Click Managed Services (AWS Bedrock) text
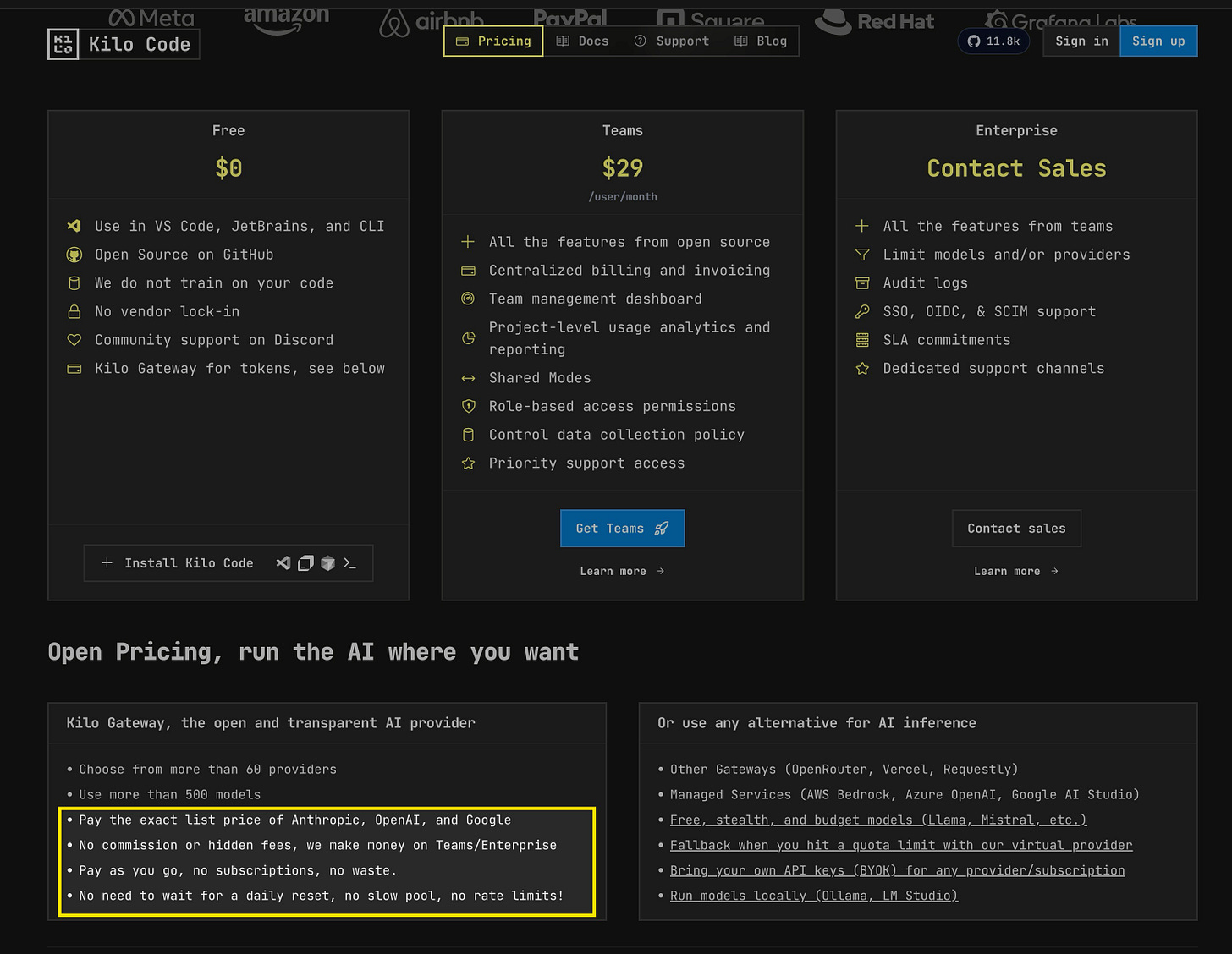Viewport: 1232px width, 954px height. 905,794
